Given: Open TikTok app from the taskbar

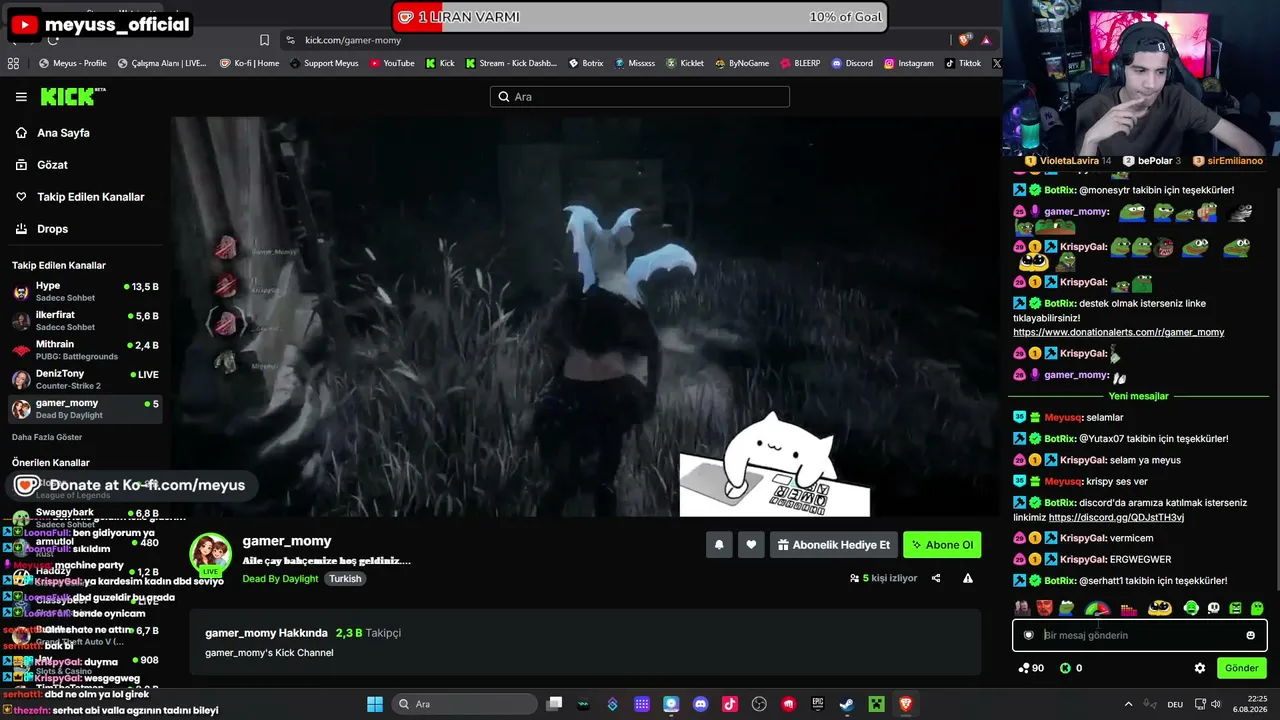Looking at the screenshot, I should 730,704.
